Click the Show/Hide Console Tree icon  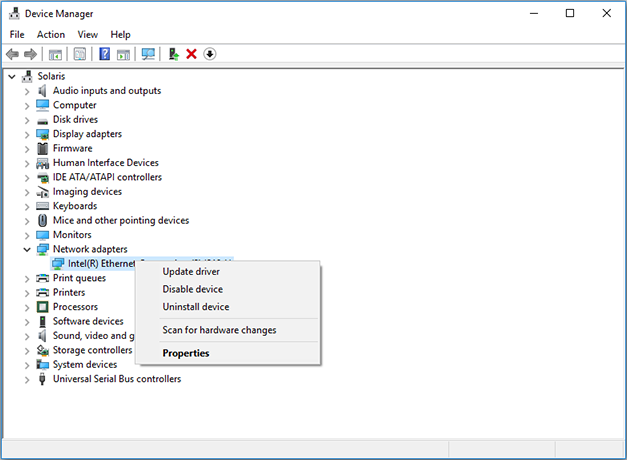coord(55,54)
